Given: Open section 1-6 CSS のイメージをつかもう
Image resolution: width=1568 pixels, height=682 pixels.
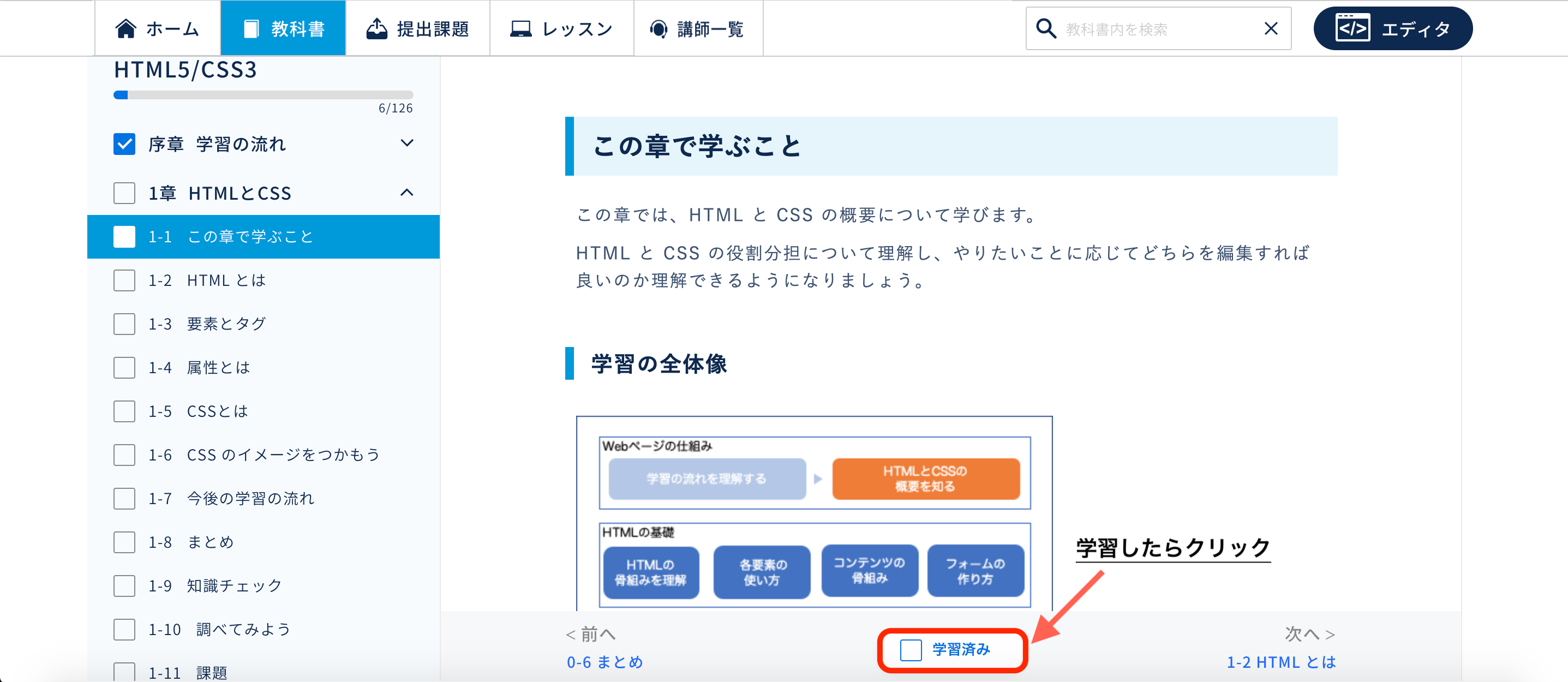Looking at the screenshot, I should (x=263, y=455).
